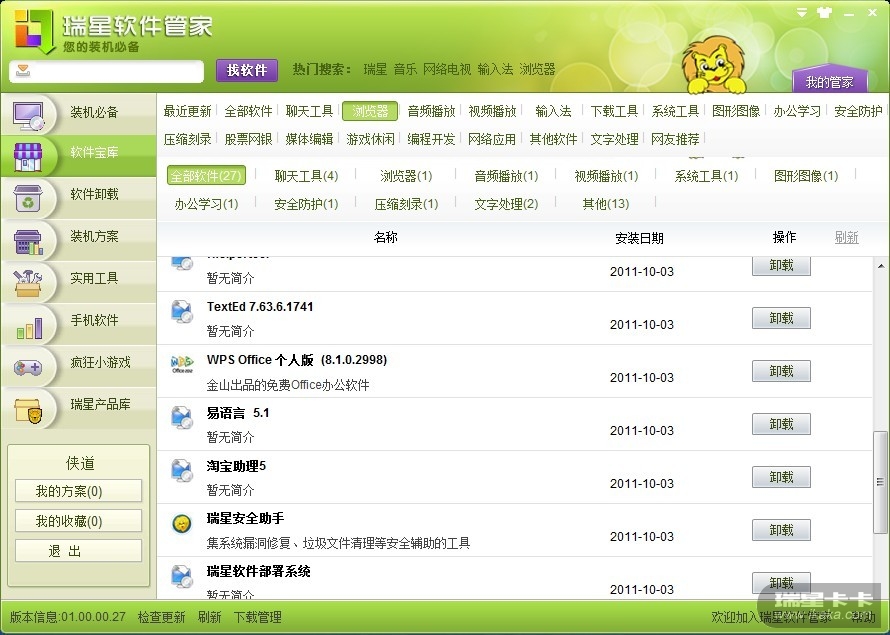Click 瑞星安全助手 lion icon

182,523
